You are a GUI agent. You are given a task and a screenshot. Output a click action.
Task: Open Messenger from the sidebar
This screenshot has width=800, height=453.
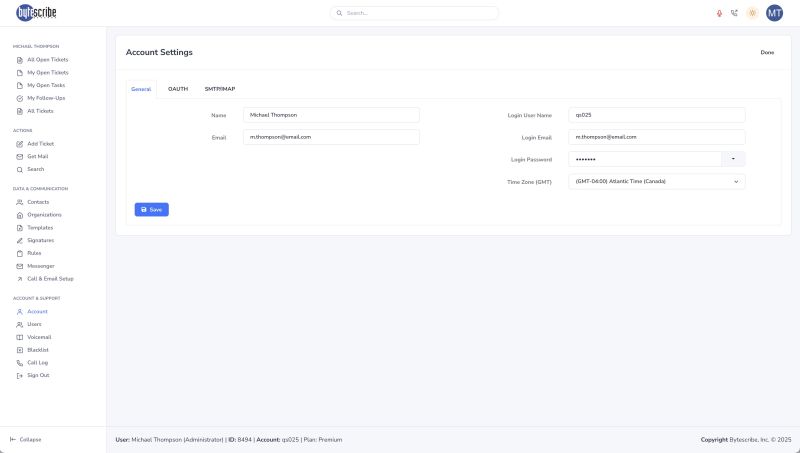(x=40, y=266)
